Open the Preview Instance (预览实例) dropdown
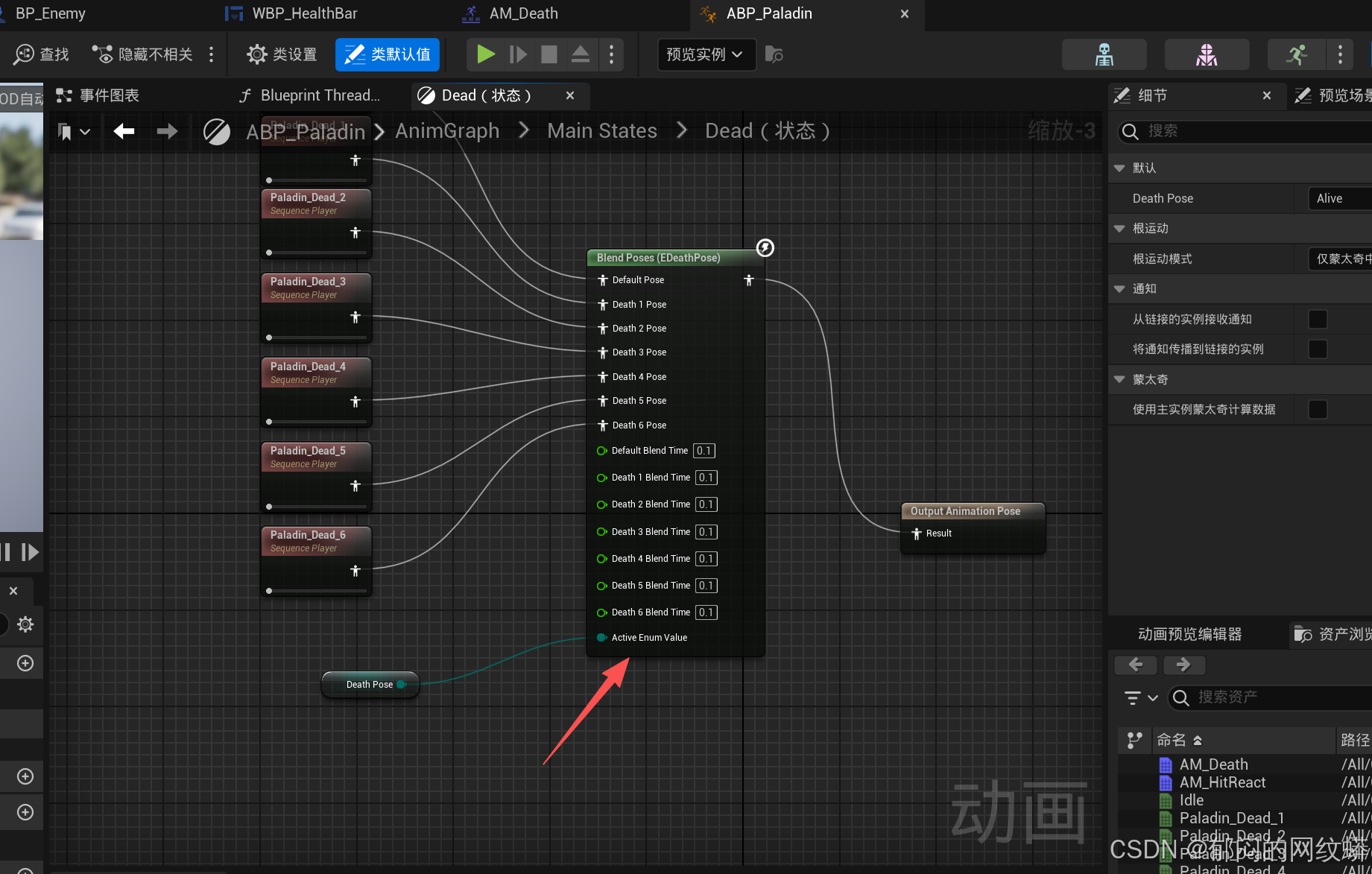1372x874 pixels. [705, 54]
